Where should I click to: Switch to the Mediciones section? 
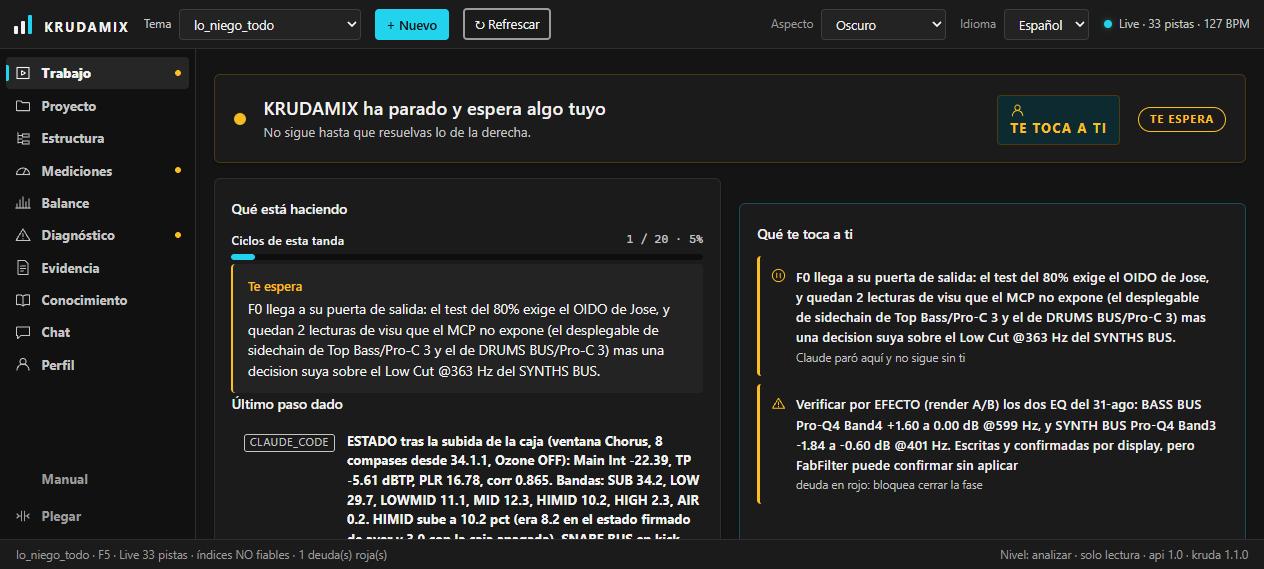tap(97, 171)
